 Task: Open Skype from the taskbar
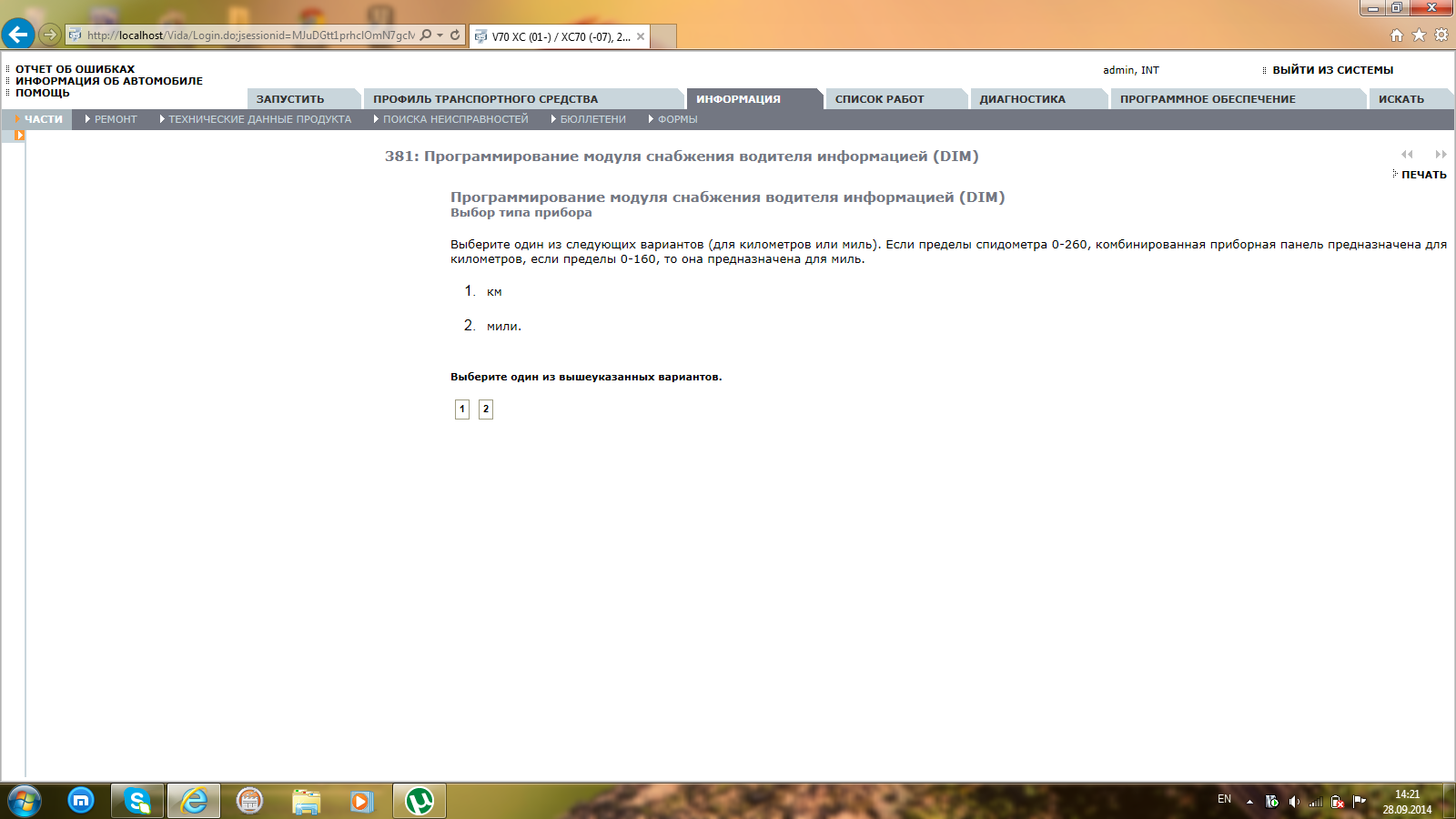(137, 801)
